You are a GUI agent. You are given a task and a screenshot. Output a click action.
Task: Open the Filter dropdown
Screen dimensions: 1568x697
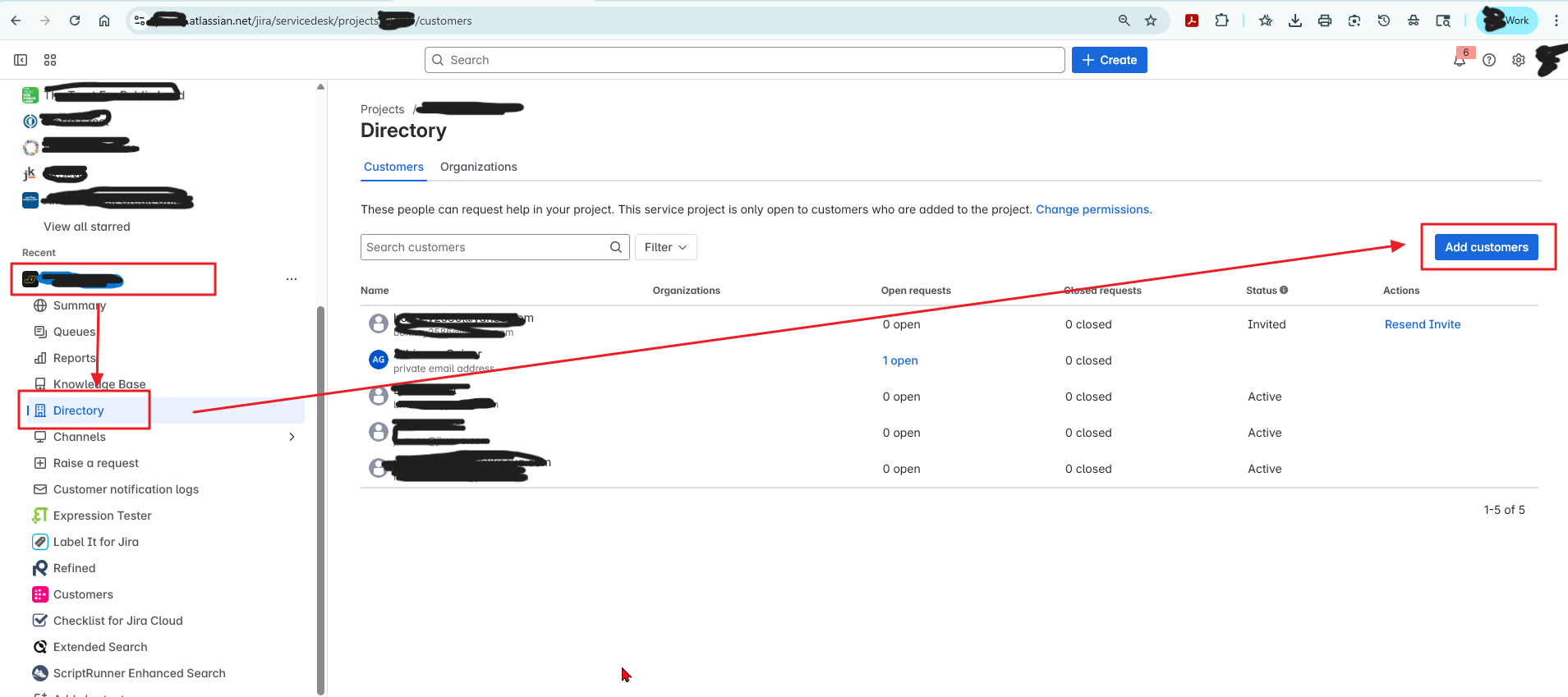(666, 247)
